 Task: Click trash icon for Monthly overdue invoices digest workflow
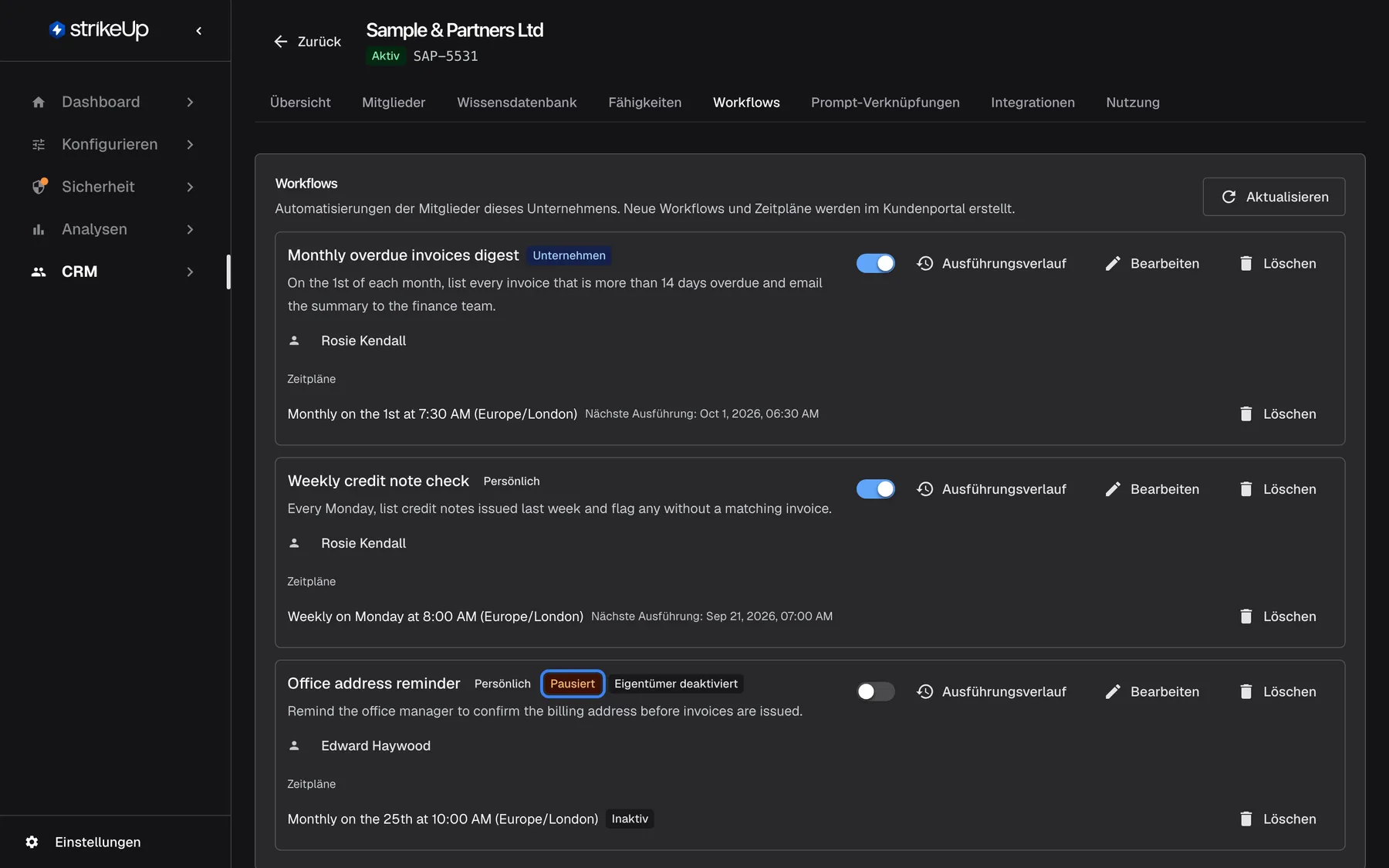tap(1246, 263)
